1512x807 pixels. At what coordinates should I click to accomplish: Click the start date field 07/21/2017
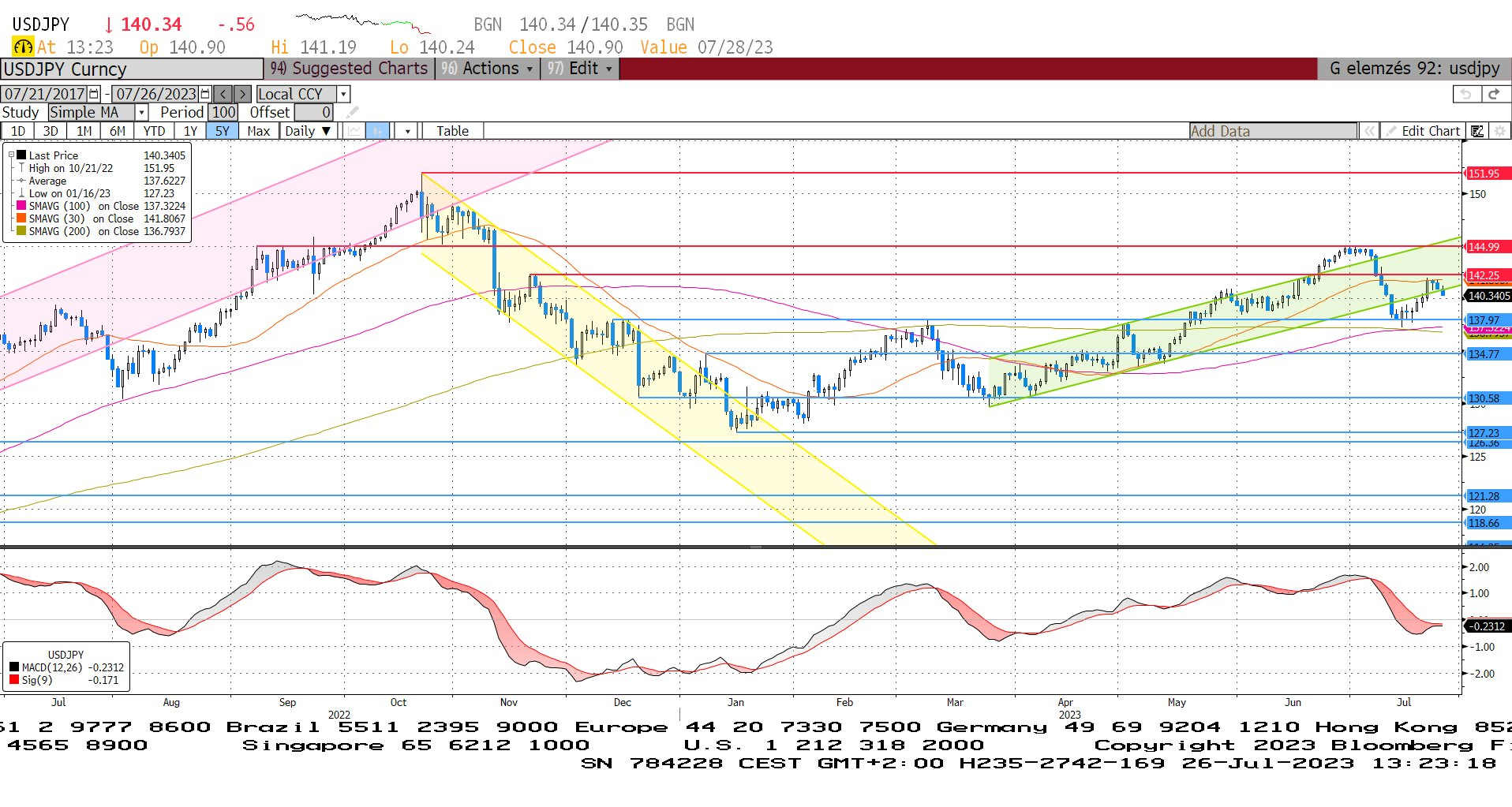pos(45,94)
